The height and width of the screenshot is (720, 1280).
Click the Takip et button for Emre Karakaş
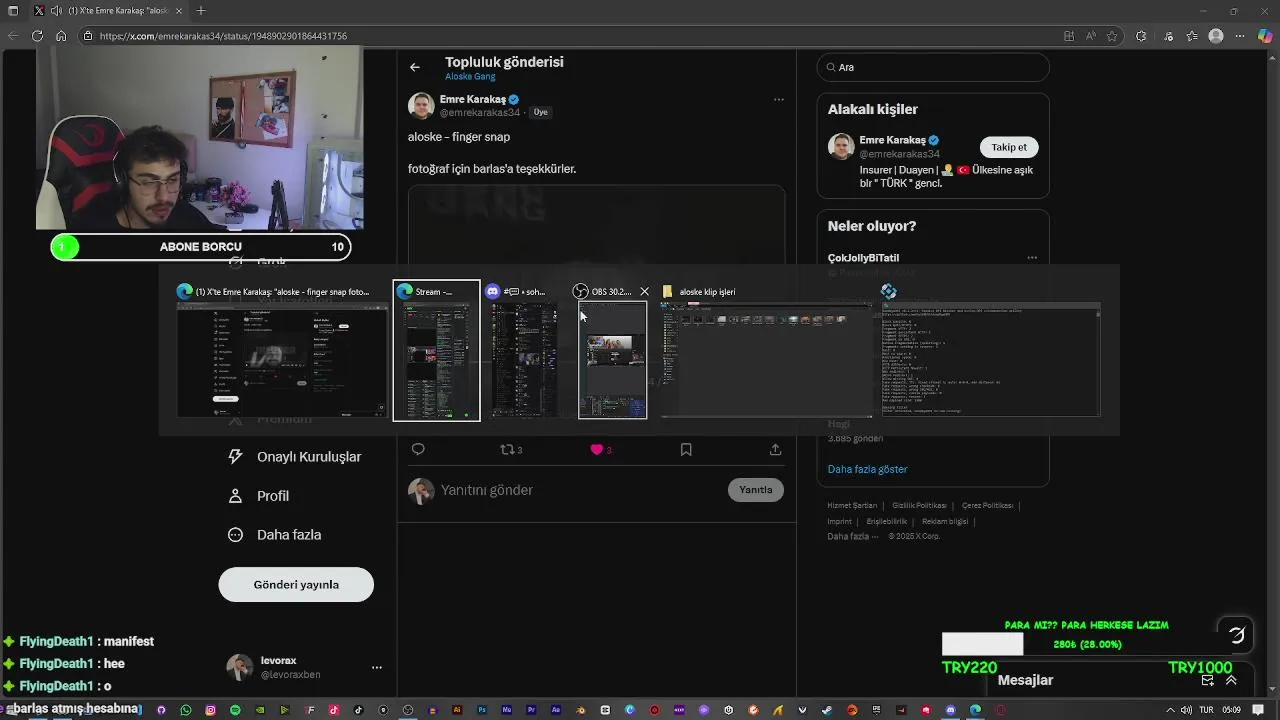[1009, 147]
